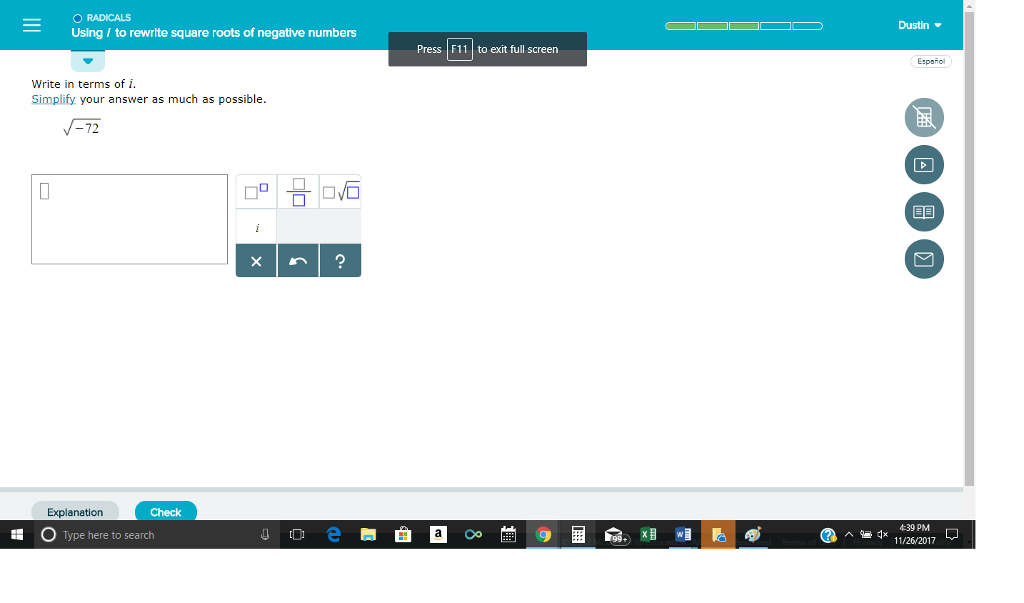Insert a square root template
The image size is (1024, 603).
[339, 190]
